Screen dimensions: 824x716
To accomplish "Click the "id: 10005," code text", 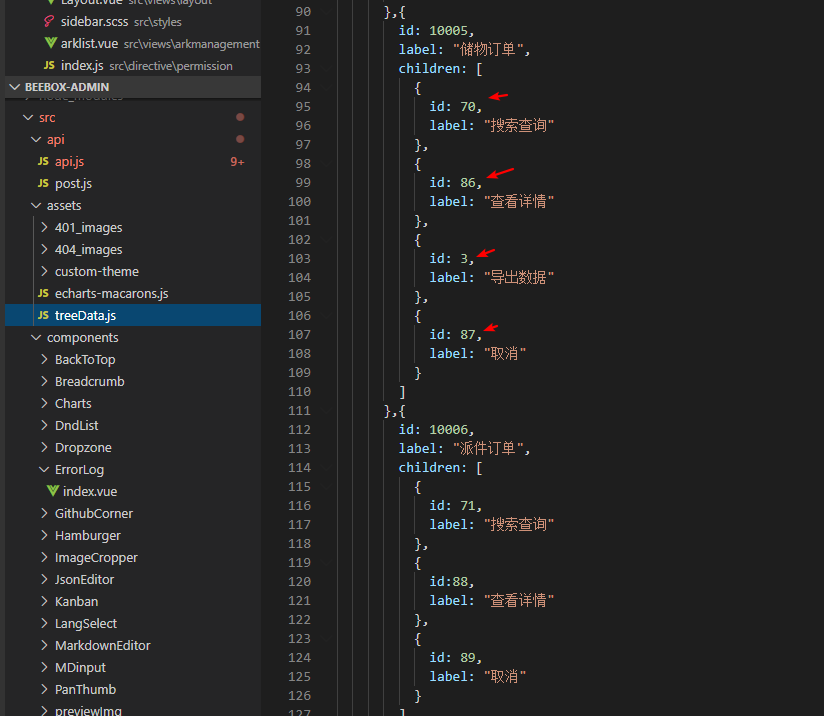I will [436, 31].
